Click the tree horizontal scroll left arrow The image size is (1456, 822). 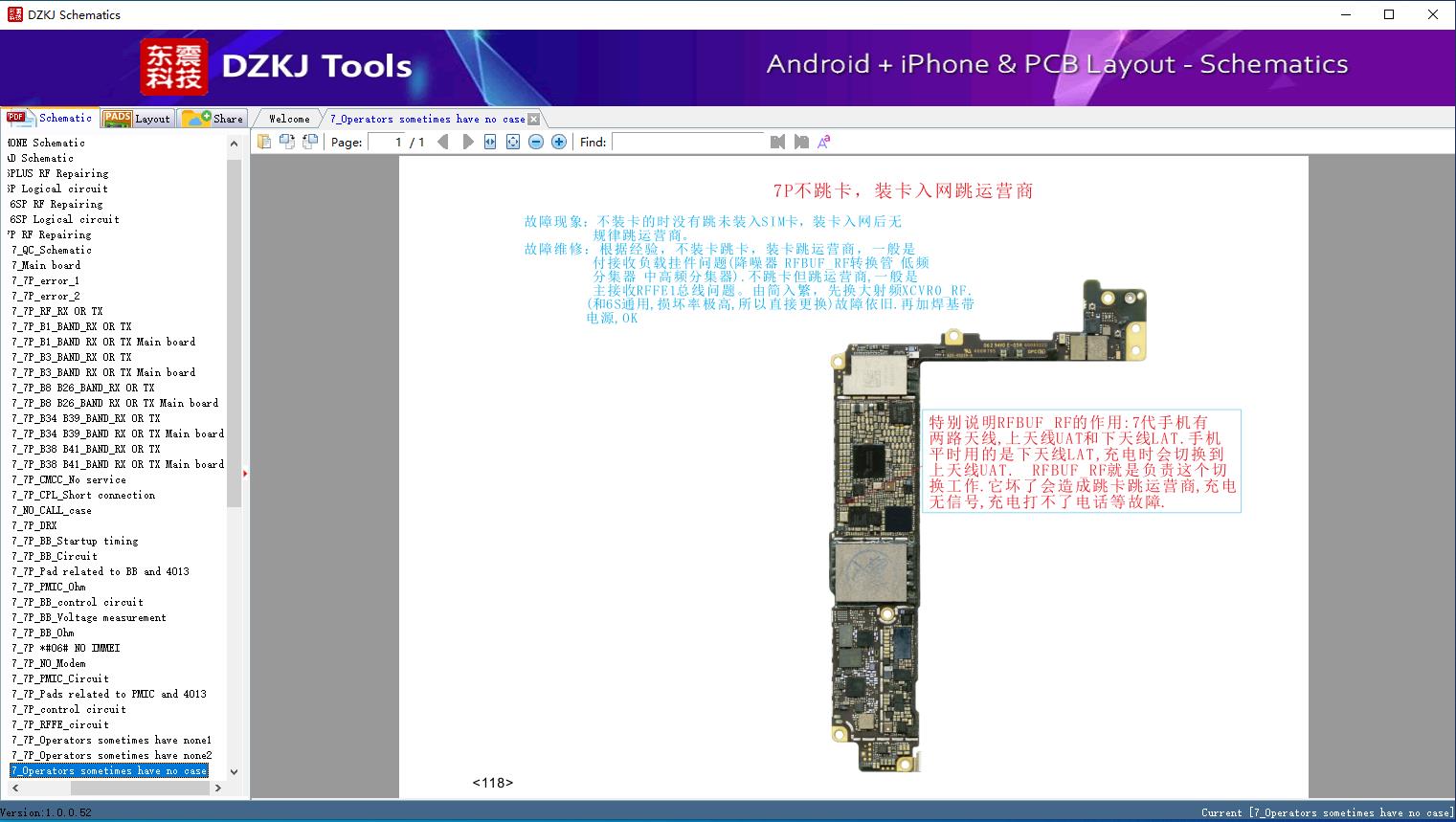tap(14, 788)
